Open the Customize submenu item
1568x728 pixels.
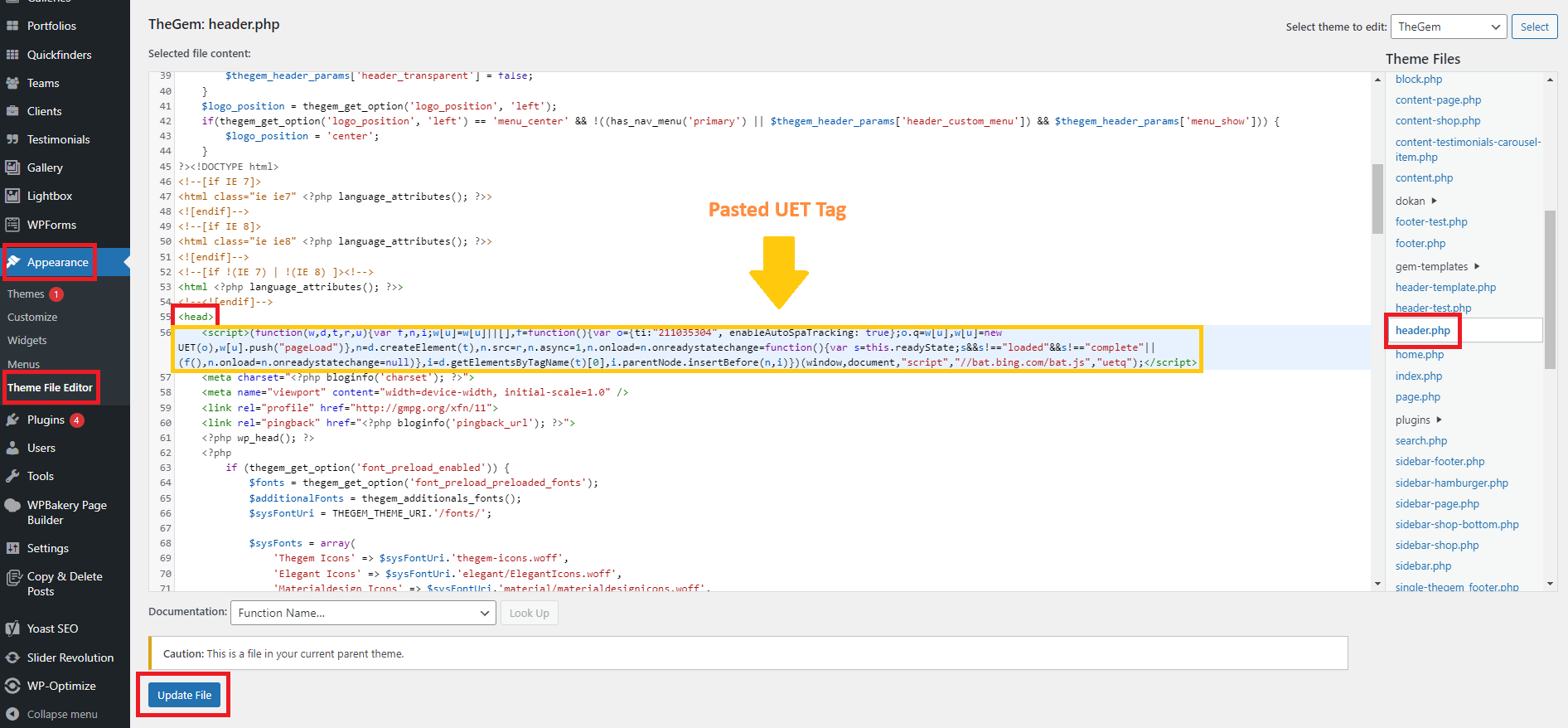point(32,318)
